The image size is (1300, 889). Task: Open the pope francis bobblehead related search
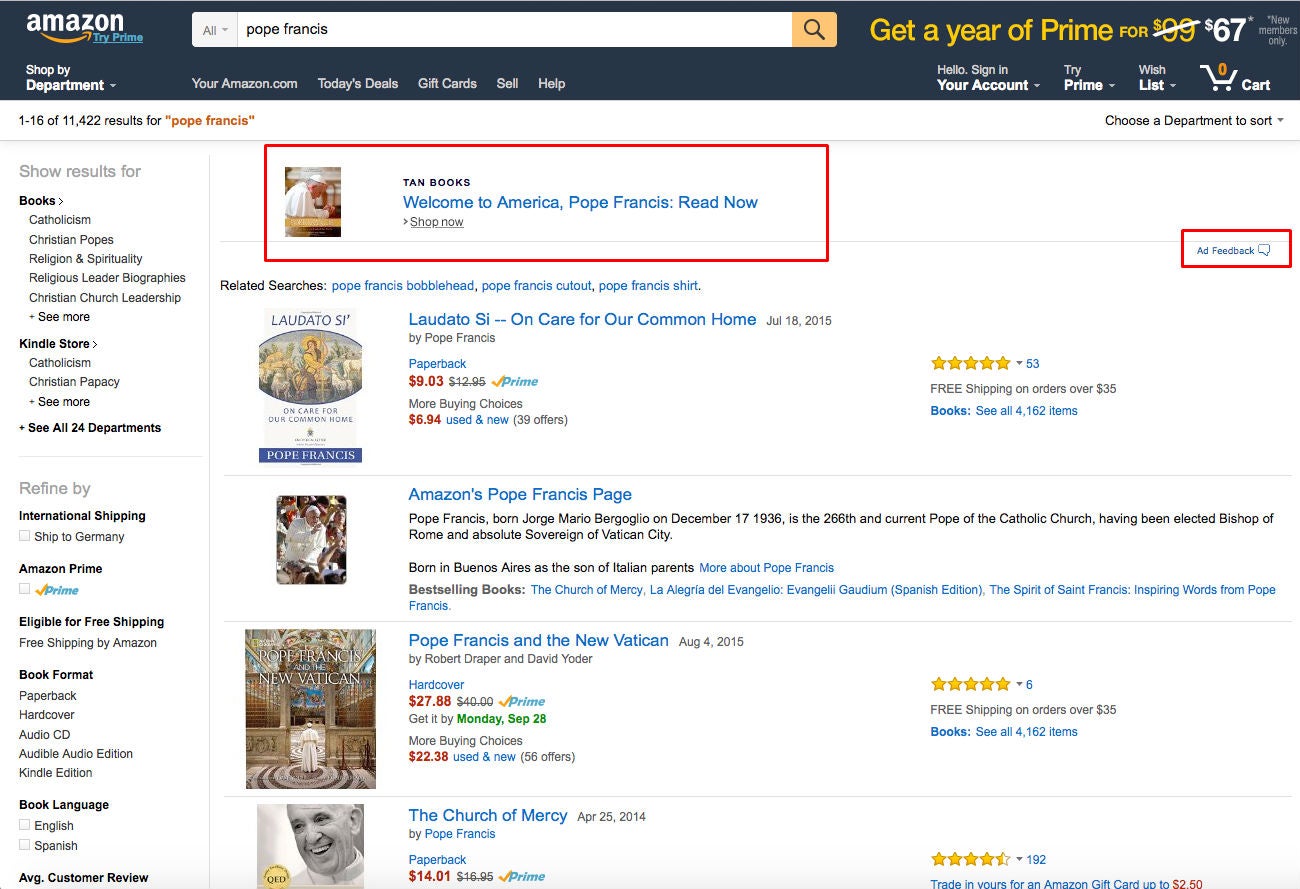pos(403,286)
